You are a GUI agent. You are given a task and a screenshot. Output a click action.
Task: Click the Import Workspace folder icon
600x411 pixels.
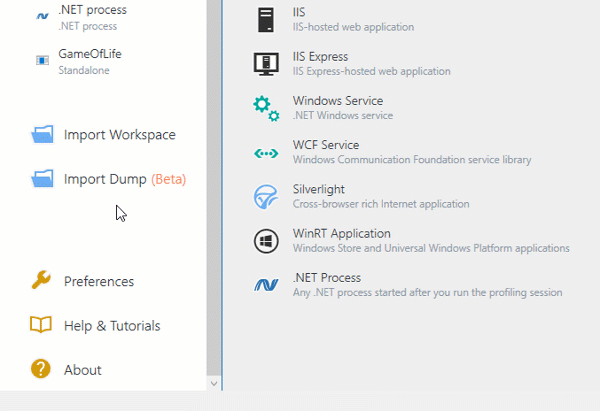click(42, 135)
